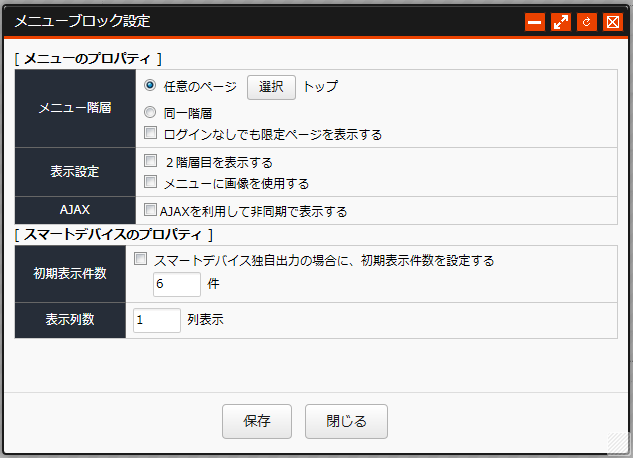
Task: Click the 閉じる button
Action: click(346, 421)
